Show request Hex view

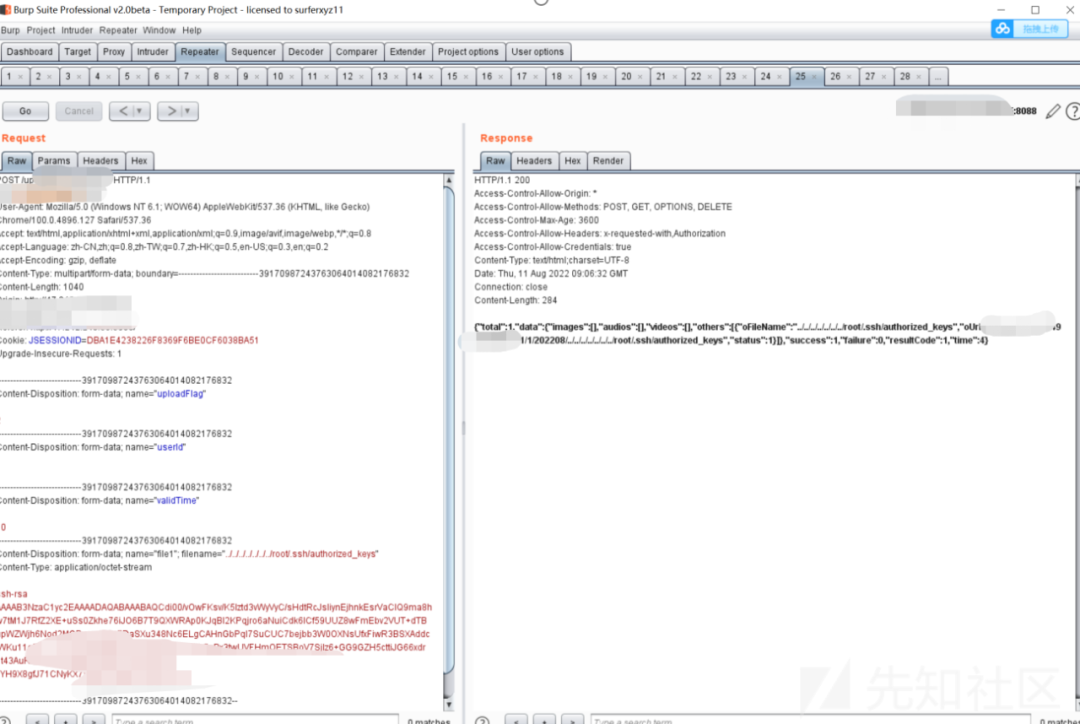click(139, 161)
